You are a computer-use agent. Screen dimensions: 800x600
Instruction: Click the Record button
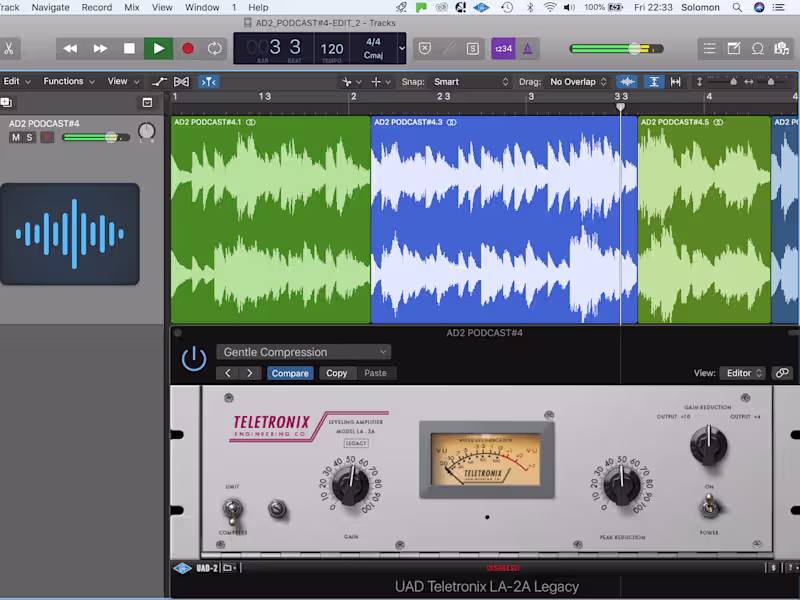[187, 48]
